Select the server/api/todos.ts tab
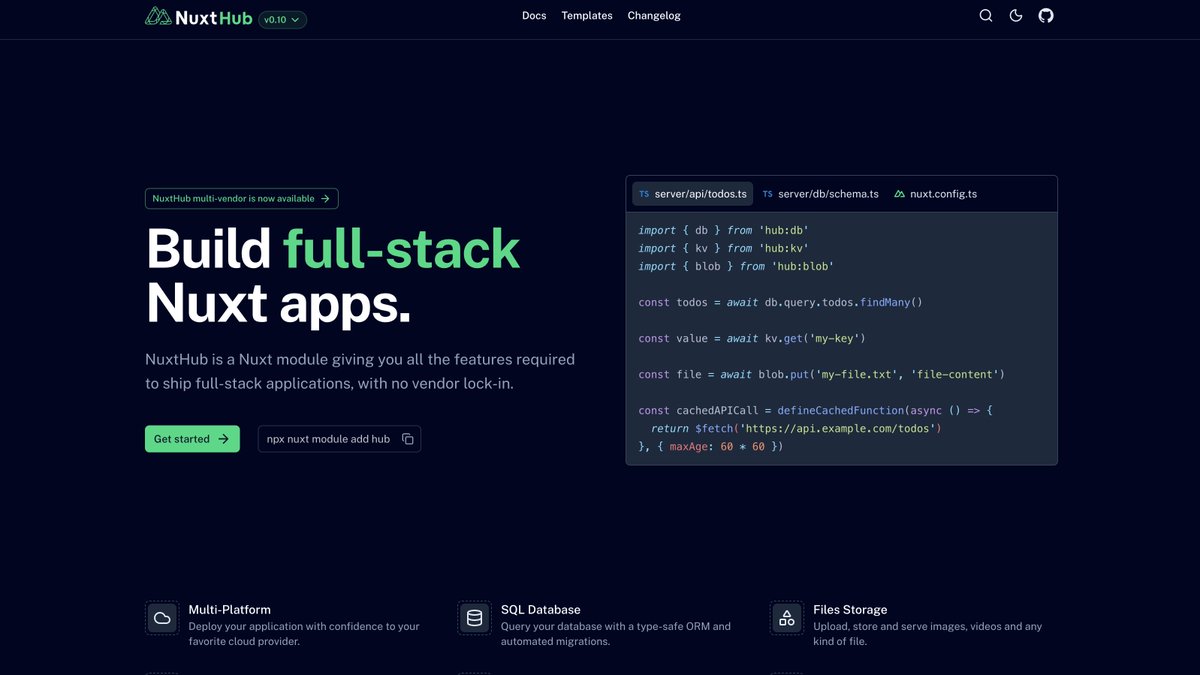The width and height of the screenshot is (1200, 675). click(692, 194)
